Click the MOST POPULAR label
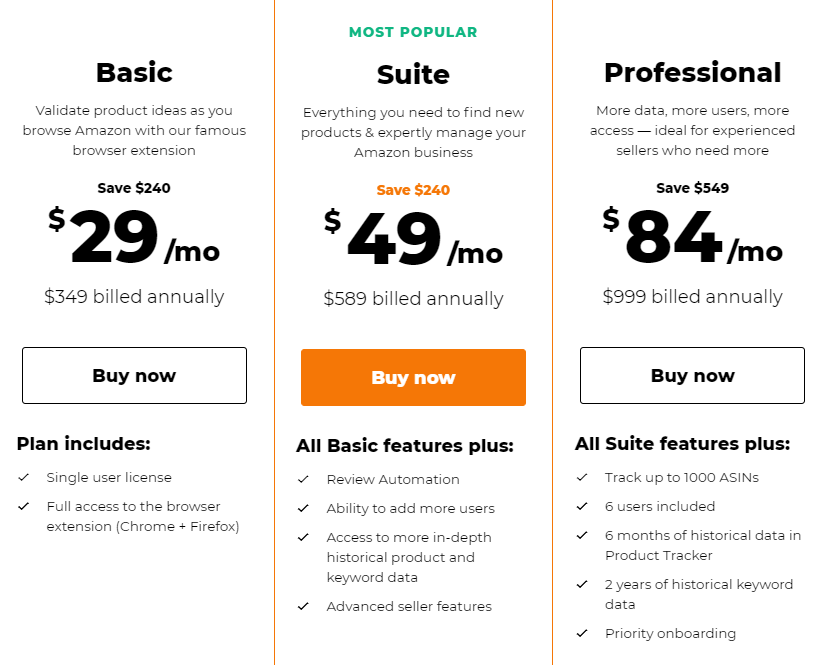 tap(413, 32)
